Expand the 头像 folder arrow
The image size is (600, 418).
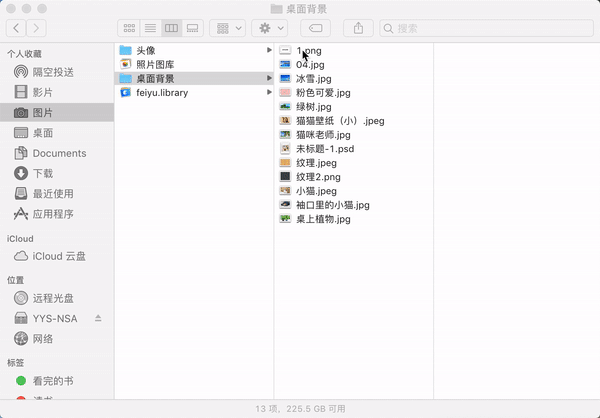point(269,50)
